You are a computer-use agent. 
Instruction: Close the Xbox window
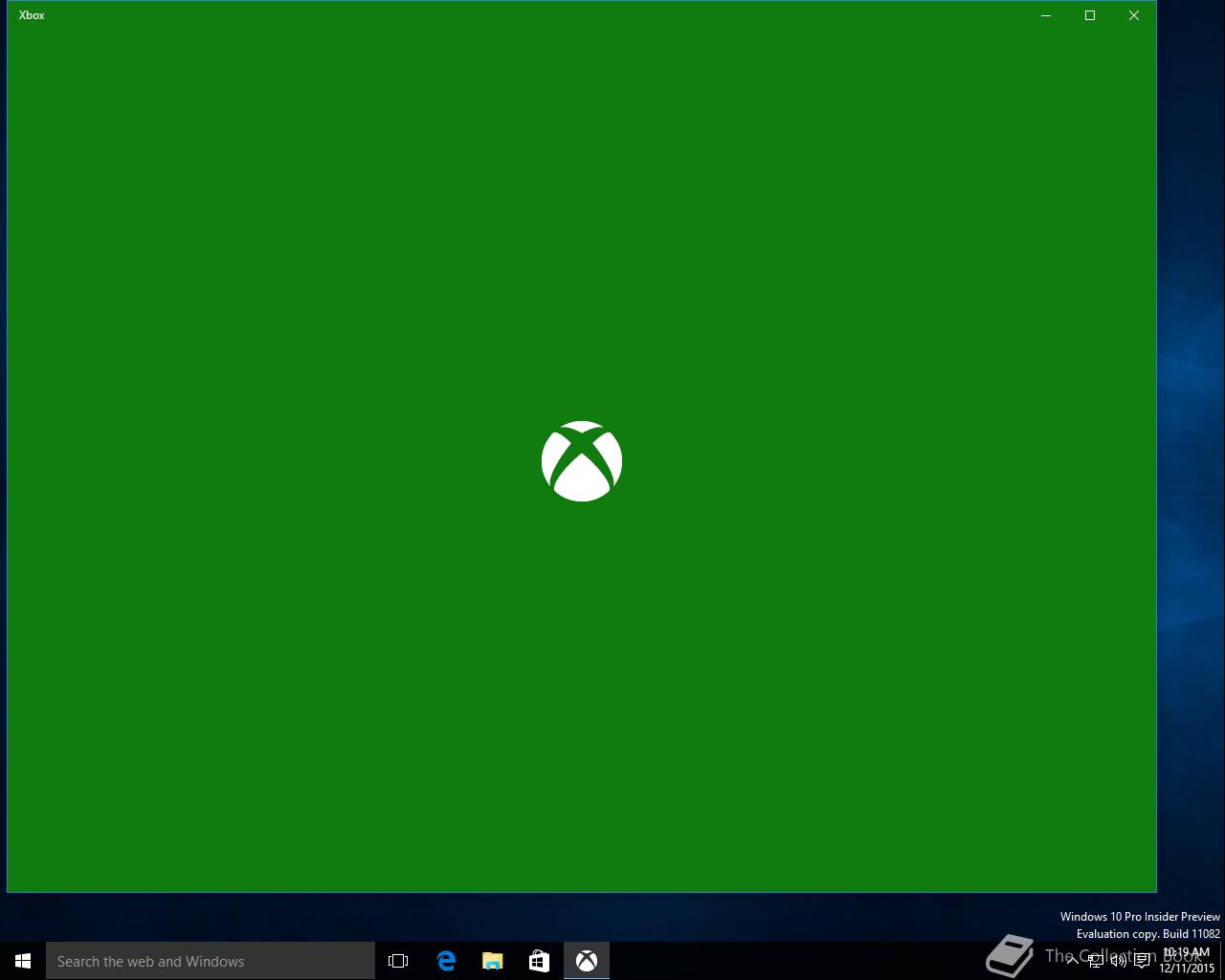click(1134, 15)
